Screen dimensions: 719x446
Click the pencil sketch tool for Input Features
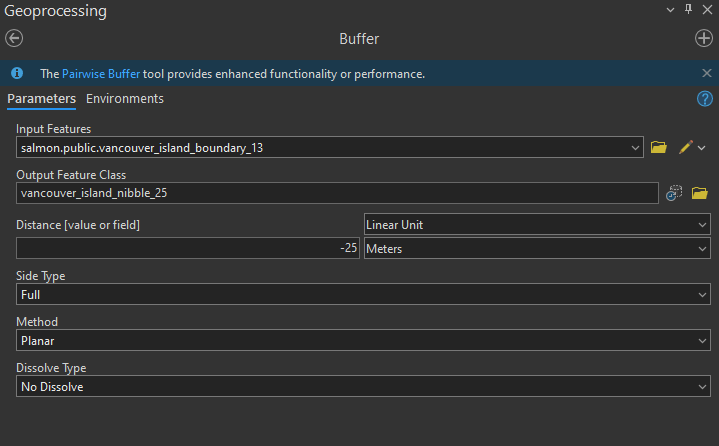[685, 148]
